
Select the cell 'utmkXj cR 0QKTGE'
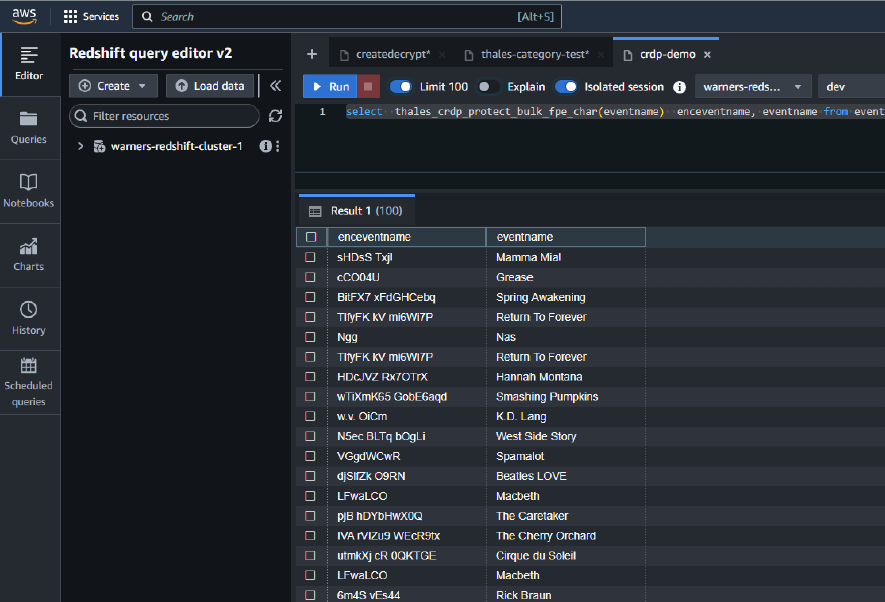point(406,556)
